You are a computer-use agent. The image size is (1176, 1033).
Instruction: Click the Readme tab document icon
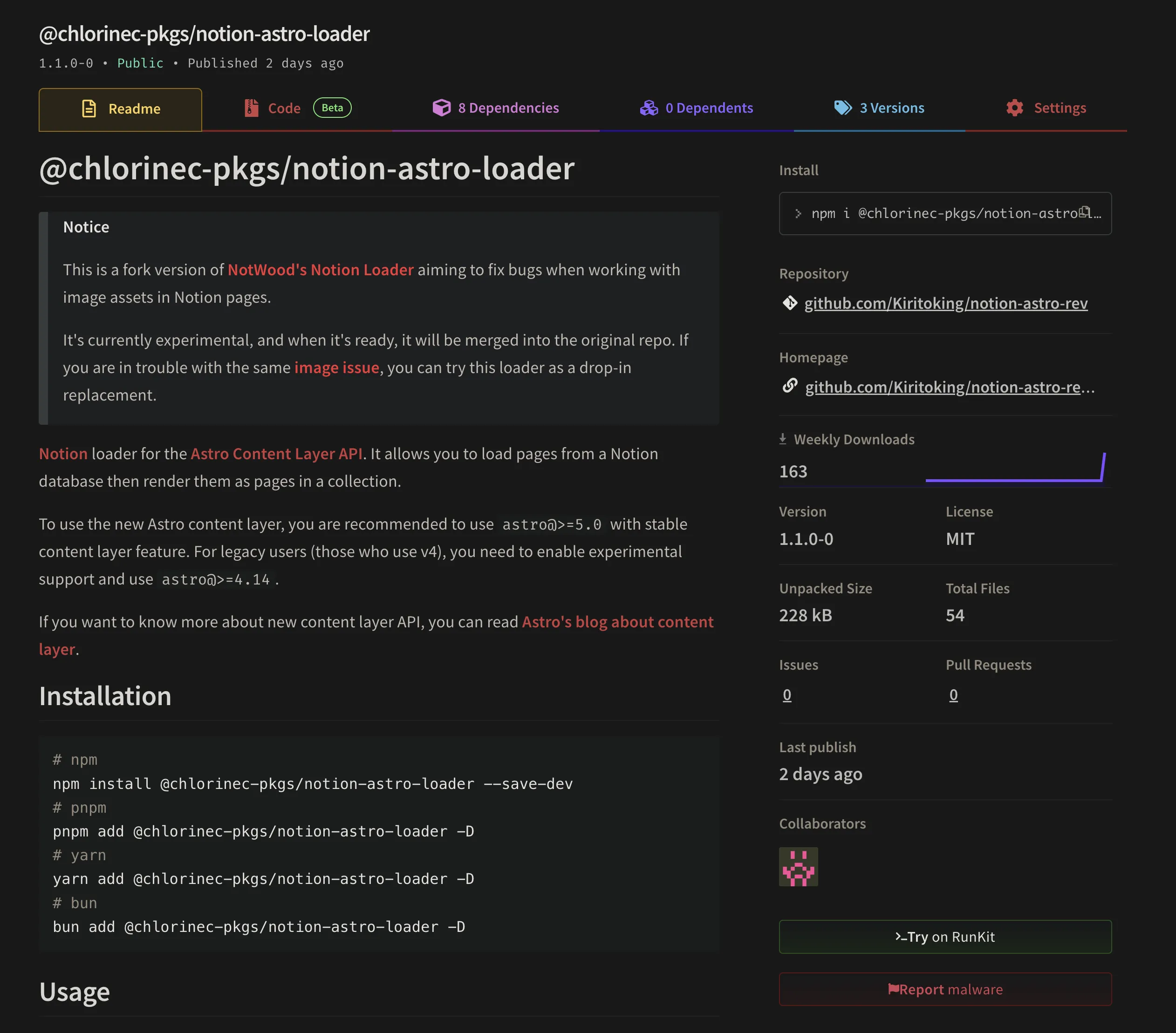[89, 109]
